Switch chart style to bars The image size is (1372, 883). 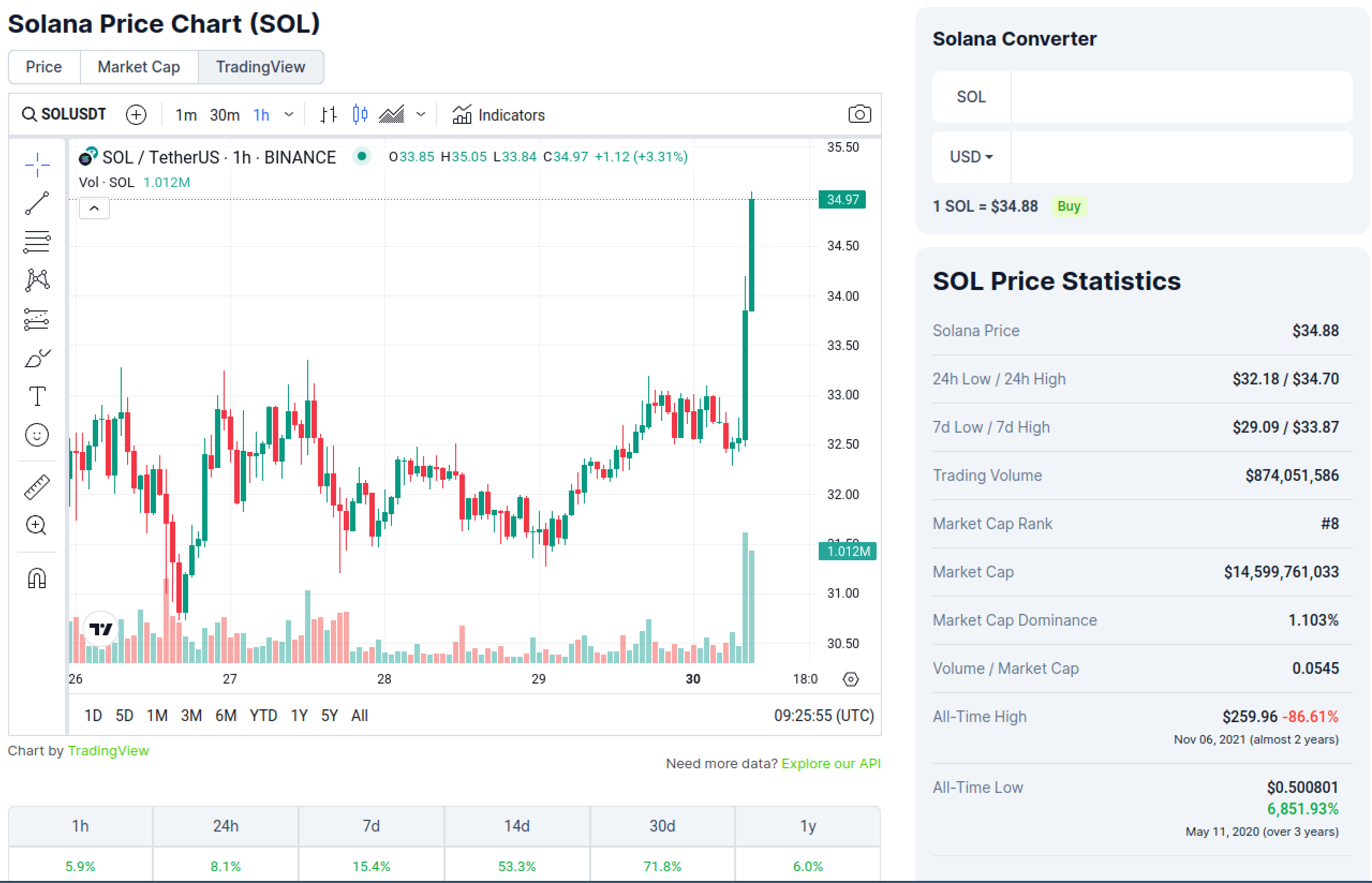tap(328, 115)
